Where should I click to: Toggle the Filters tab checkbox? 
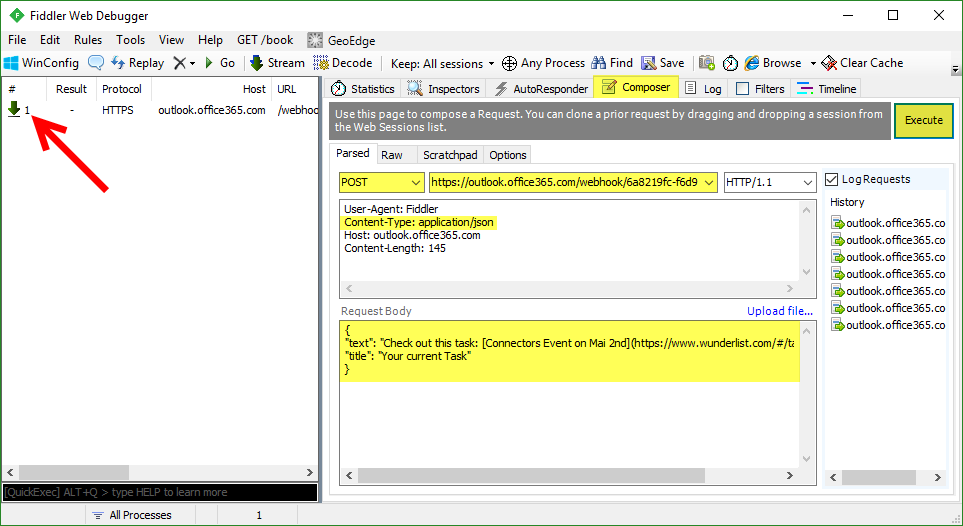pyautogui.click(x=742, y=89)
